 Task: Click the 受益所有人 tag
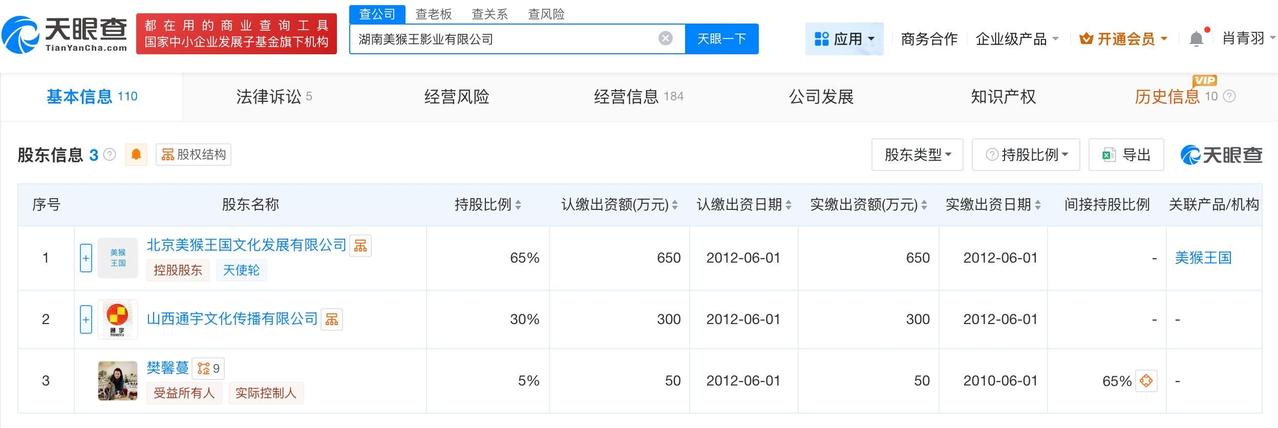pos(184,393)
